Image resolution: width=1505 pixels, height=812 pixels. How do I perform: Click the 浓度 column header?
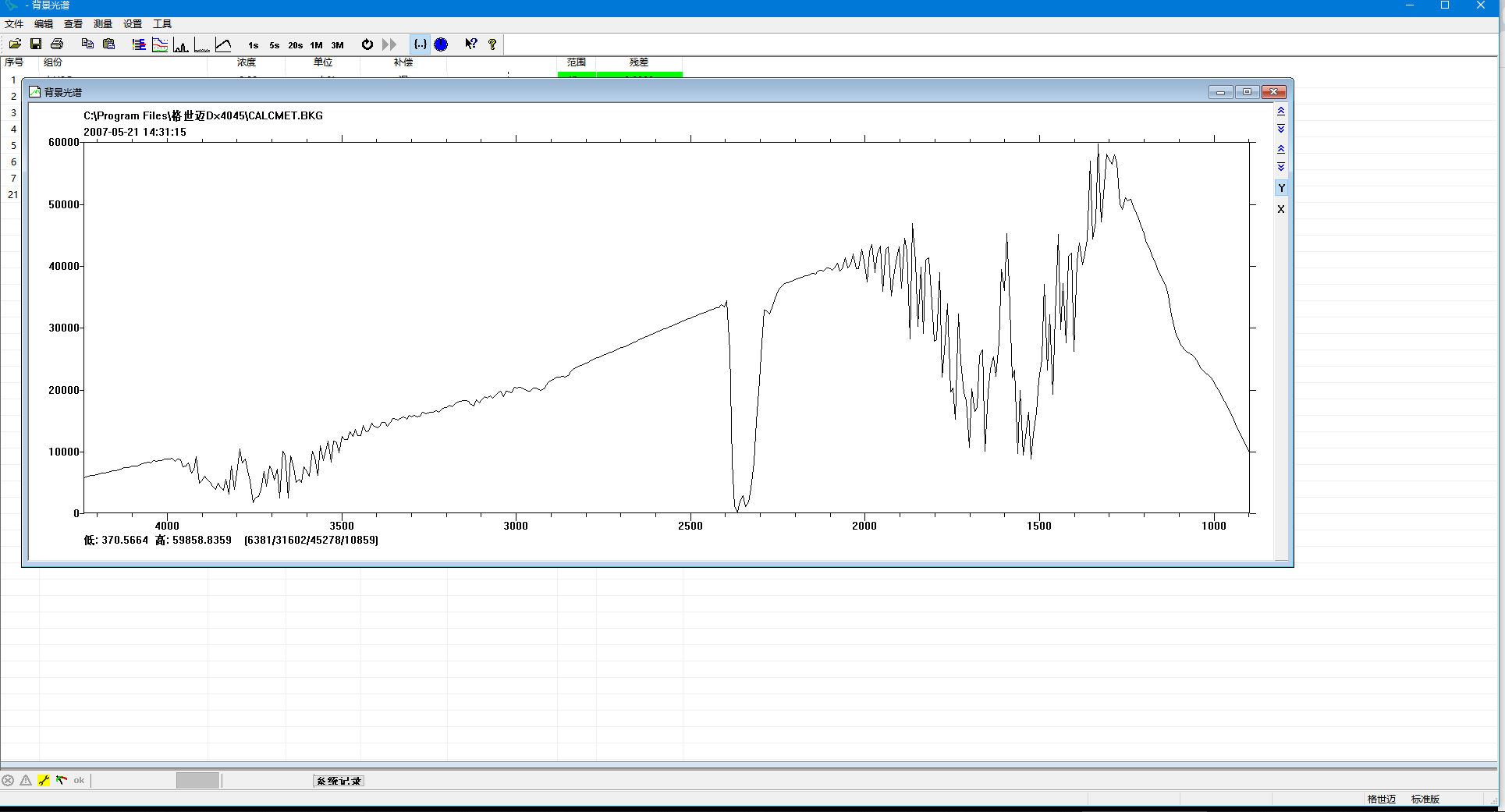(247, 62)
